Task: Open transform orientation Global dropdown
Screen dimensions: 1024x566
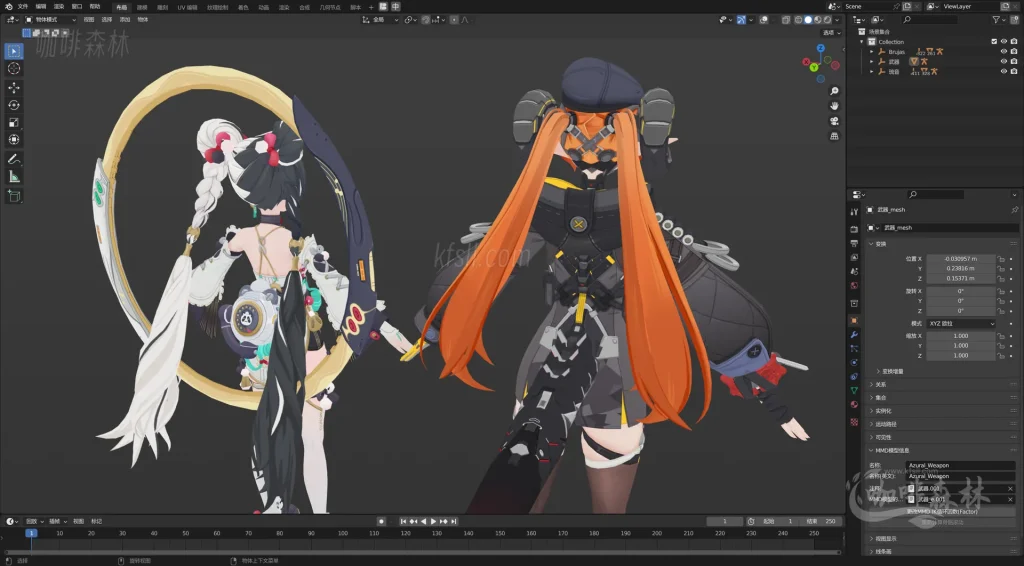Action: pos(381,20)
